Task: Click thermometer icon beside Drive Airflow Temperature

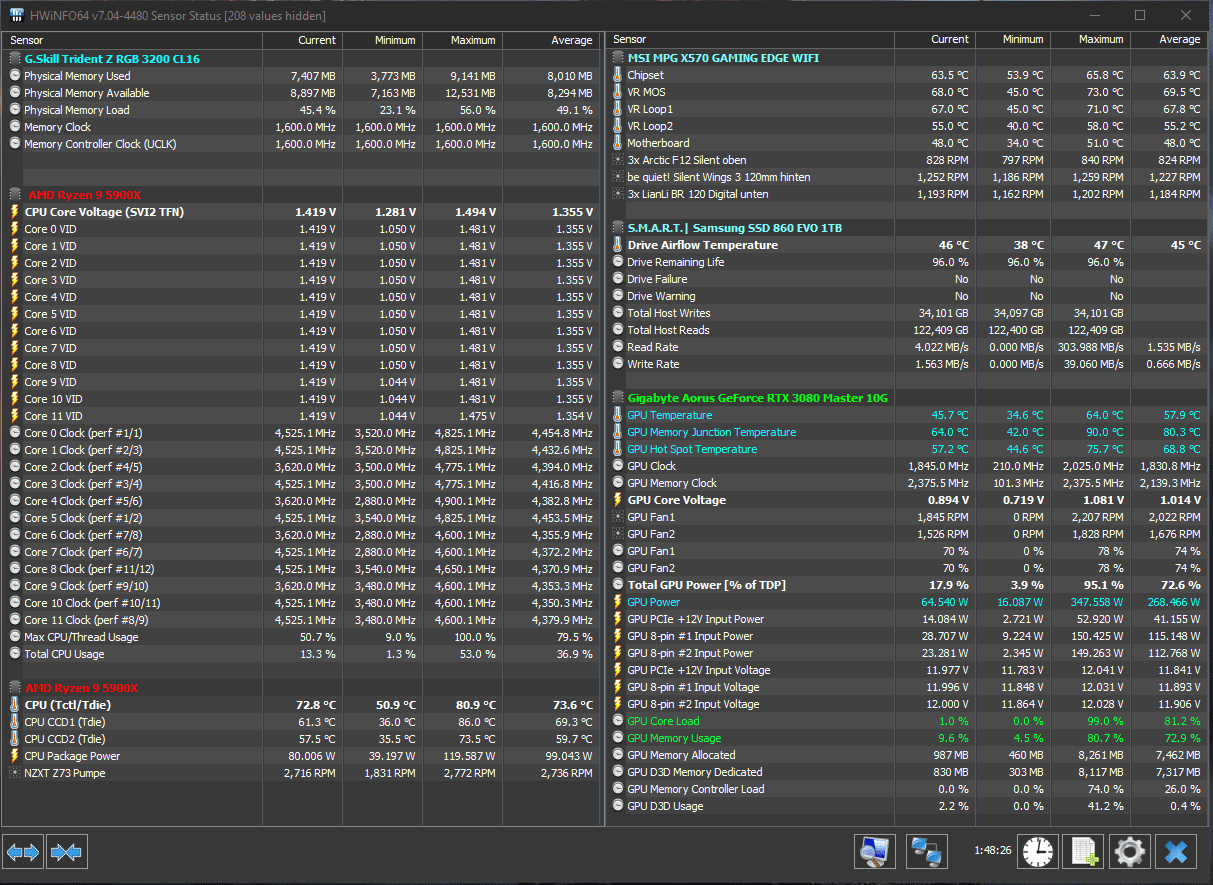Action: (x=617, y=245)
